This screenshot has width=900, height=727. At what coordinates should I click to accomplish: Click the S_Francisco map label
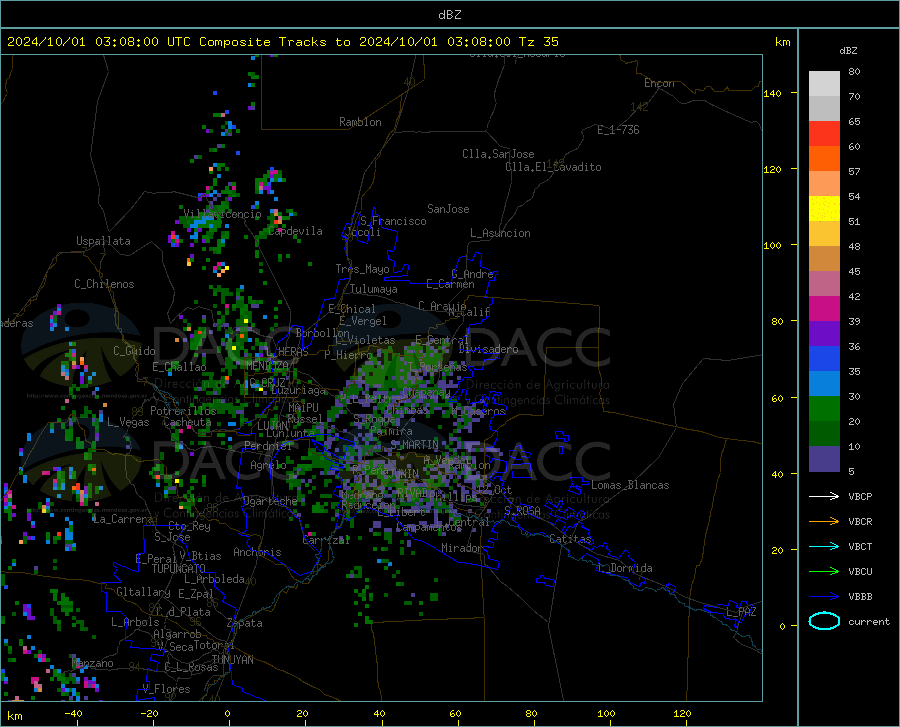pyautogui.click(x=393, y=221)
